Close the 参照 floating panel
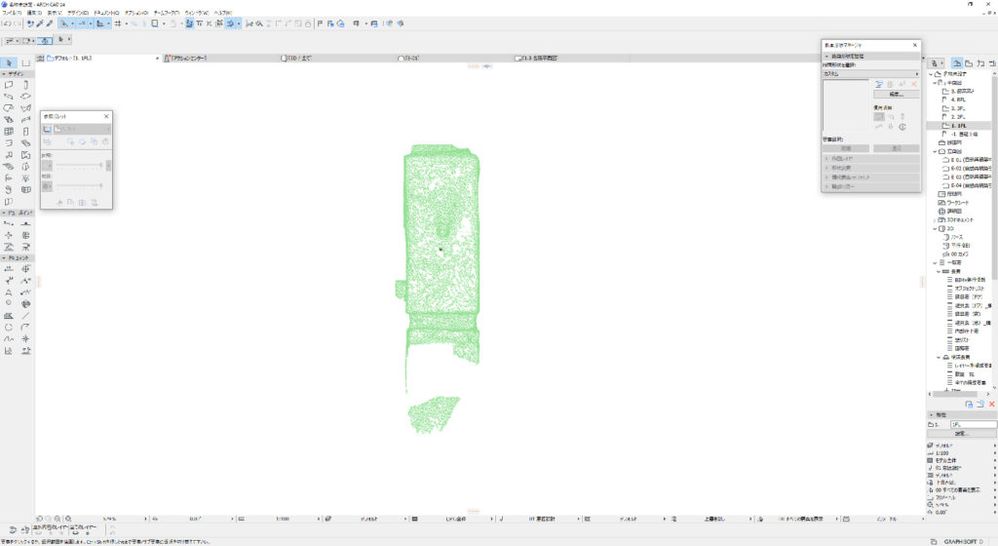The width and height of the screenshot is (998, 546). pos(106,116)
